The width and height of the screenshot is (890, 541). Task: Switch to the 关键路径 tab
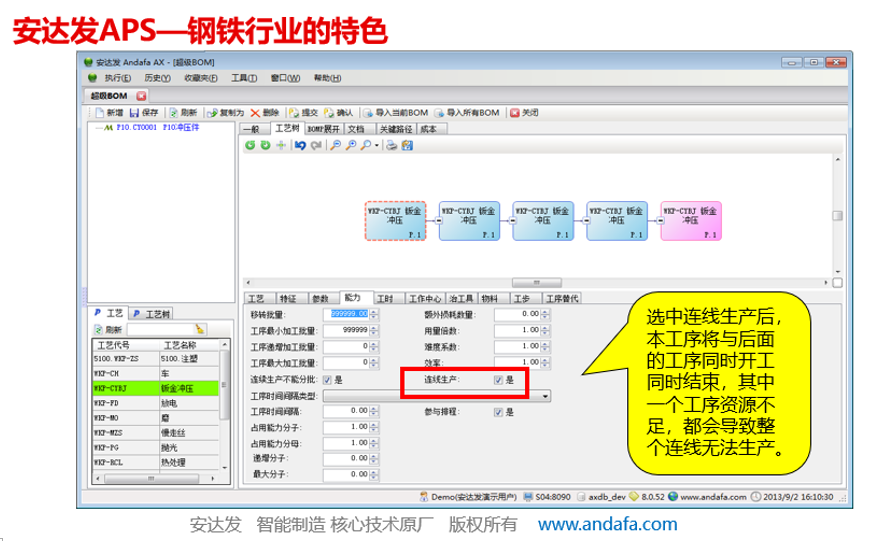(395, 129)
